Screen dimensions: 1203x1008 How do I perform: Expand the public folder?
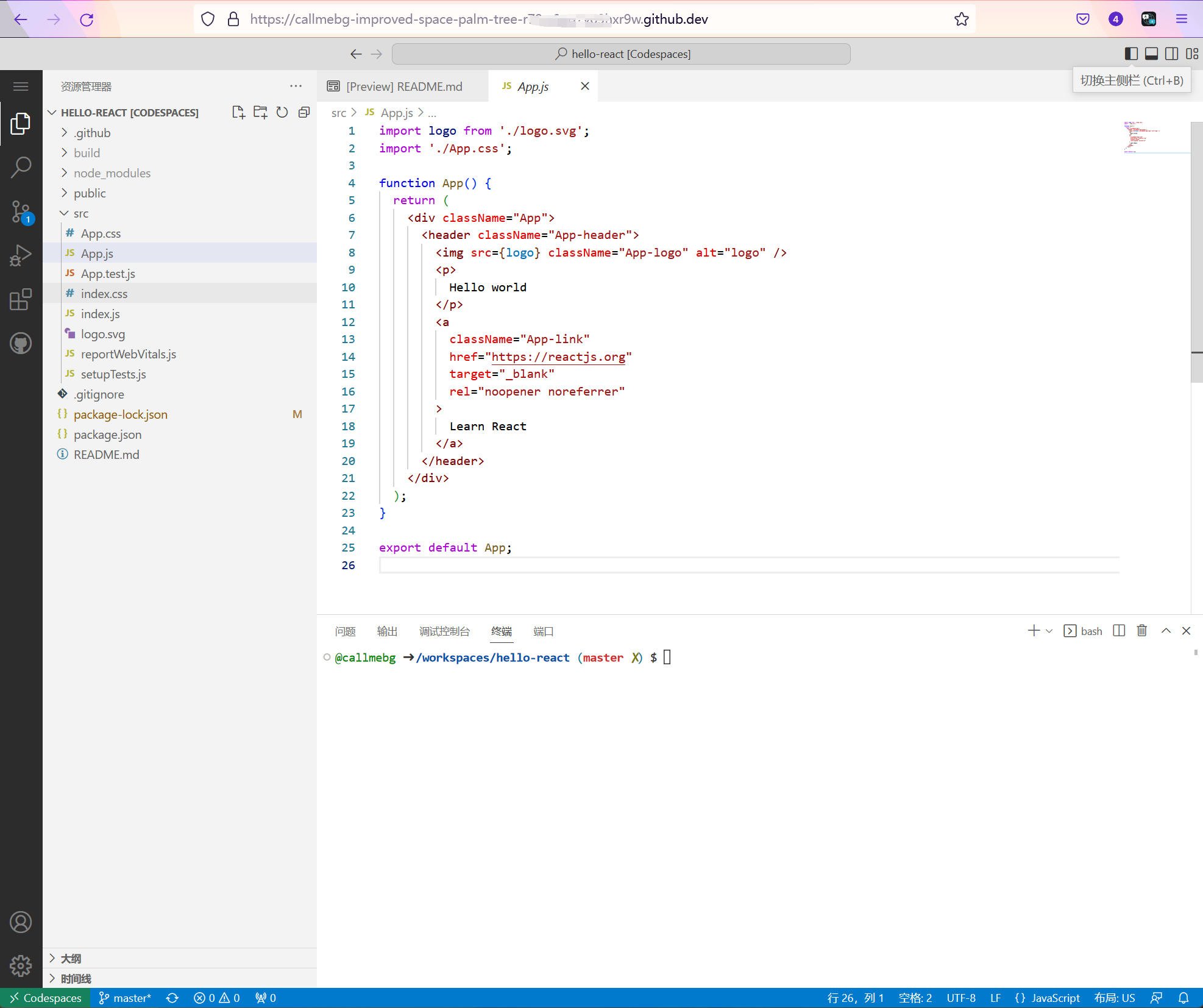click(180, 193)
